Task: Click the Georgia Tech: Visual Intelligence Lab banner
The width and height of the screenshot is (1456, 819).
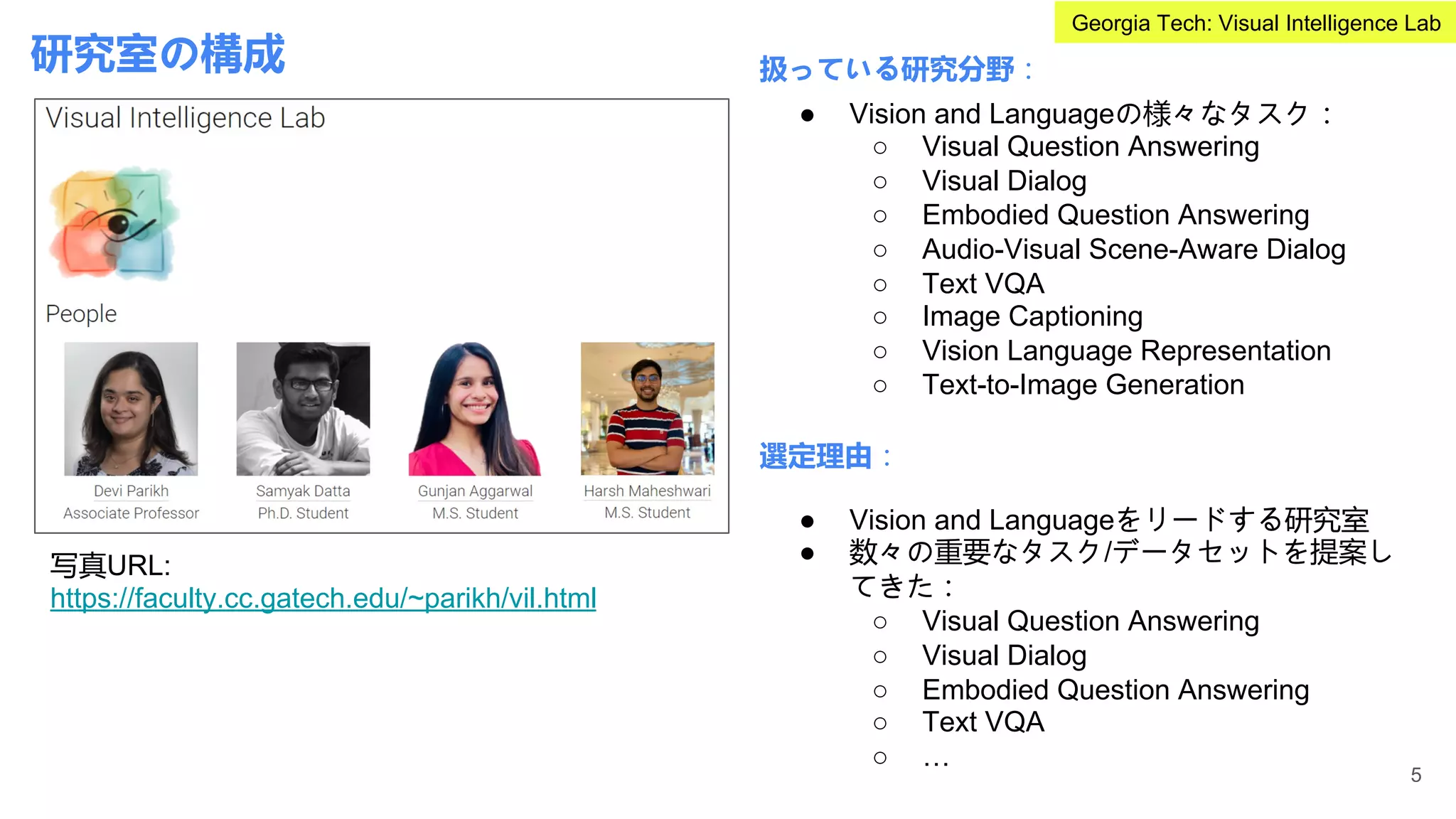Action: [1256, 23]
